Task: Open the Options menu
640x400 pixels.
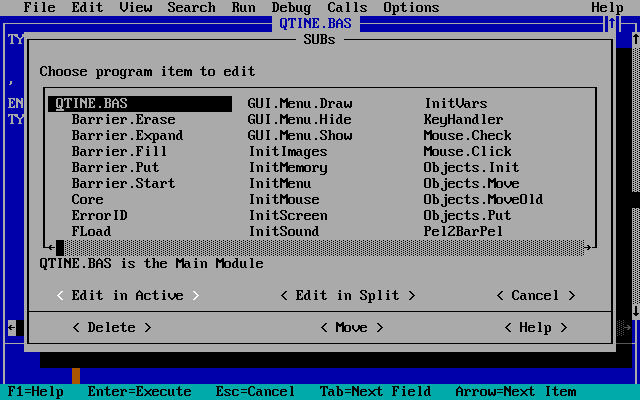Action: [411, 7]
